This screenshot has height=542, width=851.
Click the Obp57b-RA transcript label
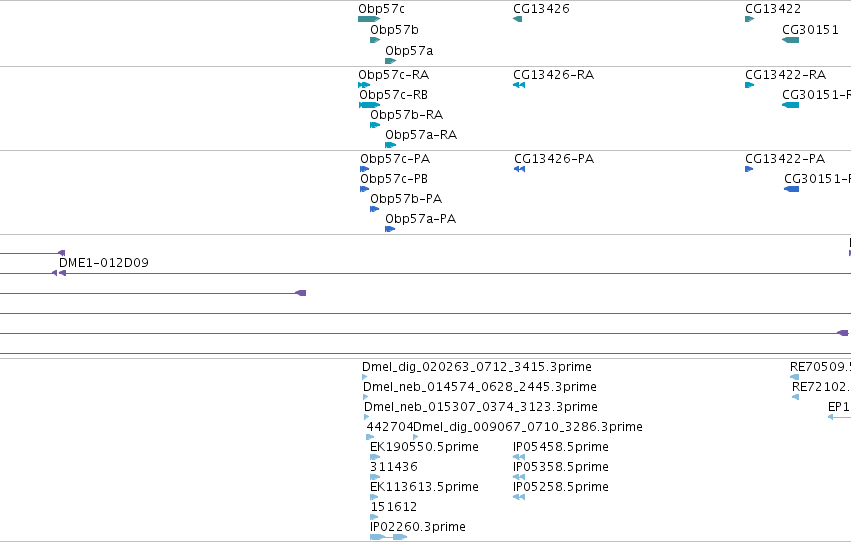coord(407,114)
